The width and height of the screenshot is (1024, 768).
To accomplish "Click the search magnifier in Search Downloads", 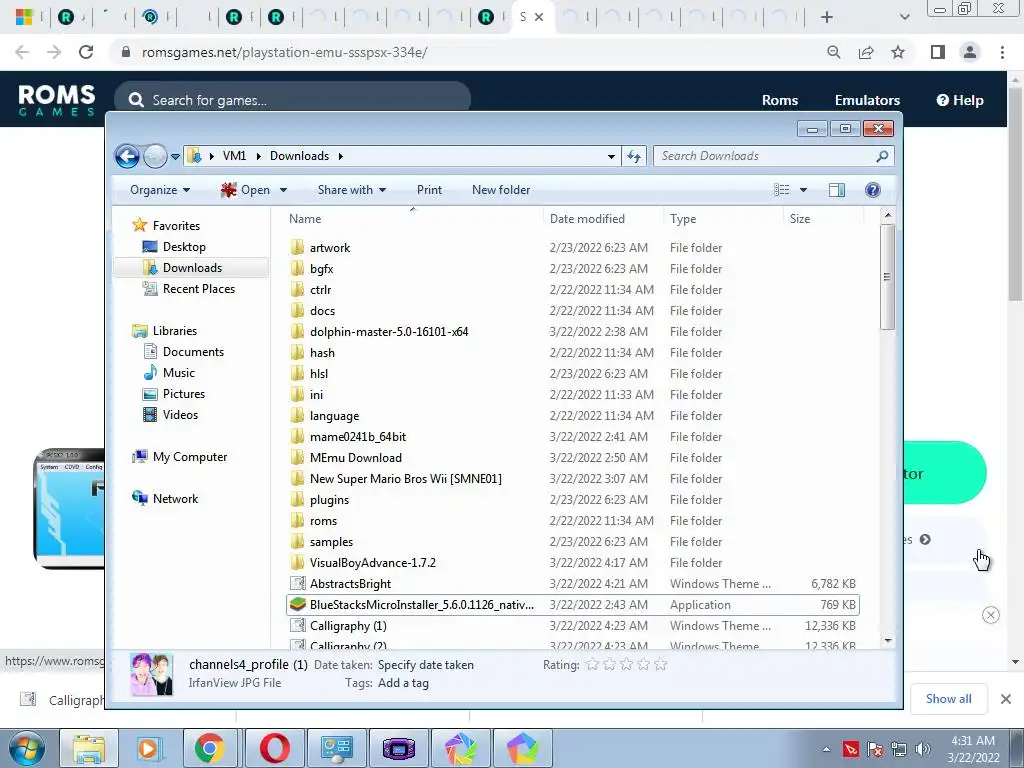I will tap(882, 156).
